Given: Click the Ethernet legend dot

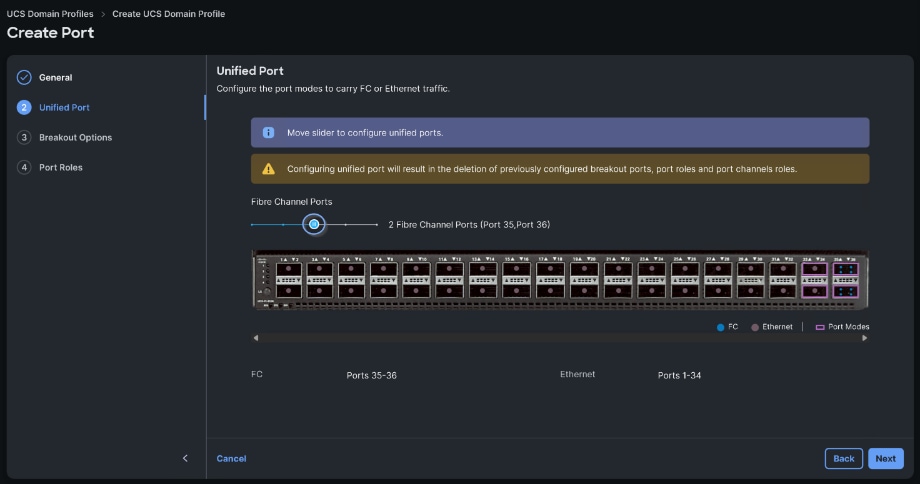Looking at the screenshot, I should tap(755, 327).
